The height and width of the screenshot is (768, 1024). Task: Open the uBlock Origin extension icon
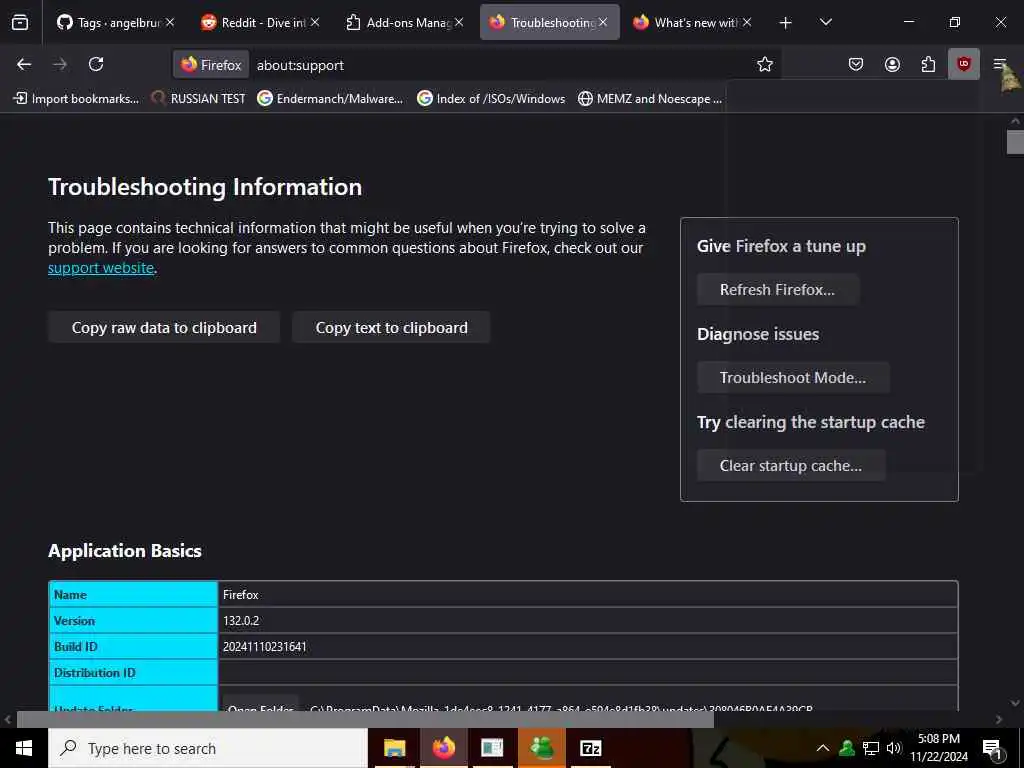click(x=964, y=64)
